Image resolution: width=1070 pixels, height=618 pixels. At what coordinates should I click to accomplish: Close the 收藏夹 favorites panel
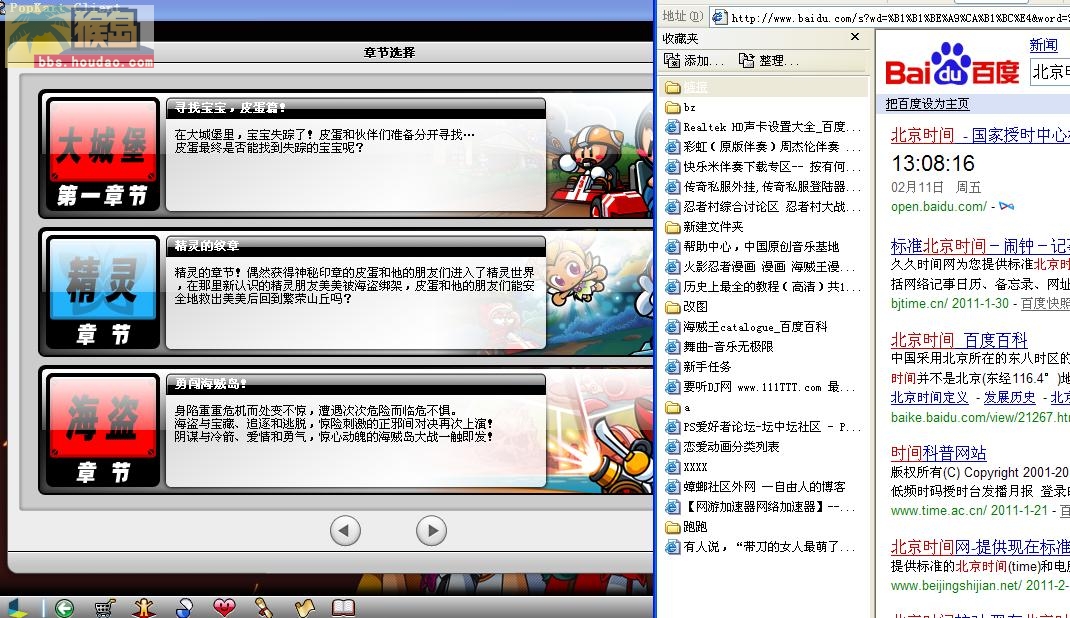855,37
